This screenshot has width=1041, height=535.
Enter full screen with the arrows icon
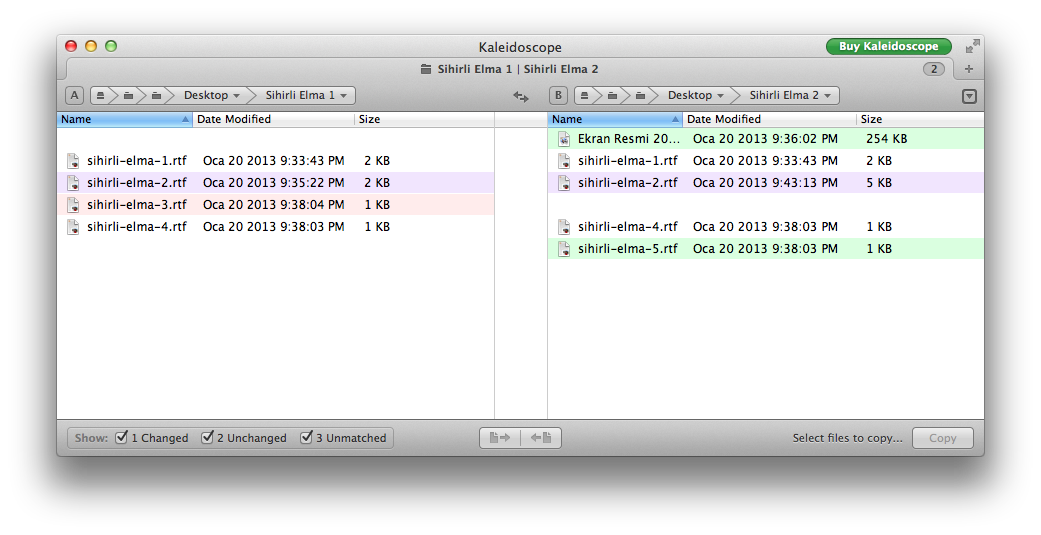coord(972,47)
